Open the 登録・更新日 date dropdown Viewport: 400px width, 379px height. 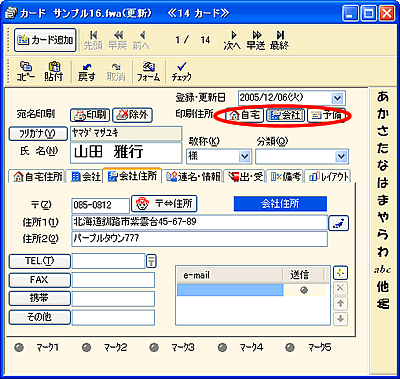[x=337, y=98]
